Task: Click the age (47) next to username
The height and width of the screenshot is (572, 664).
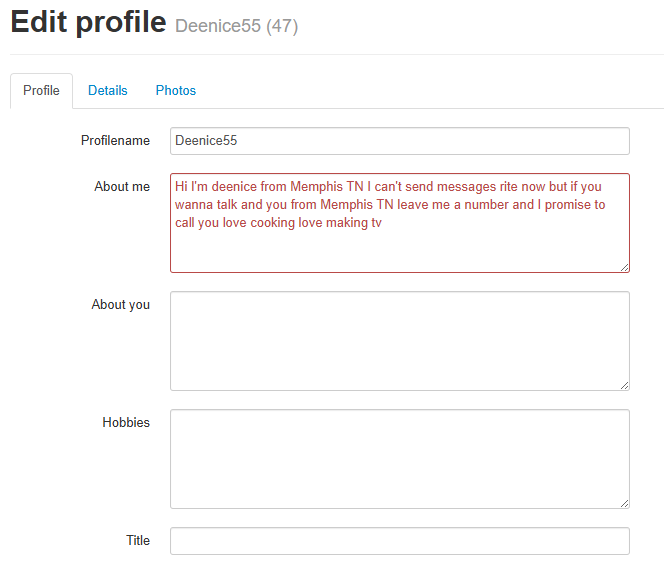Action: tap(282, 26)
